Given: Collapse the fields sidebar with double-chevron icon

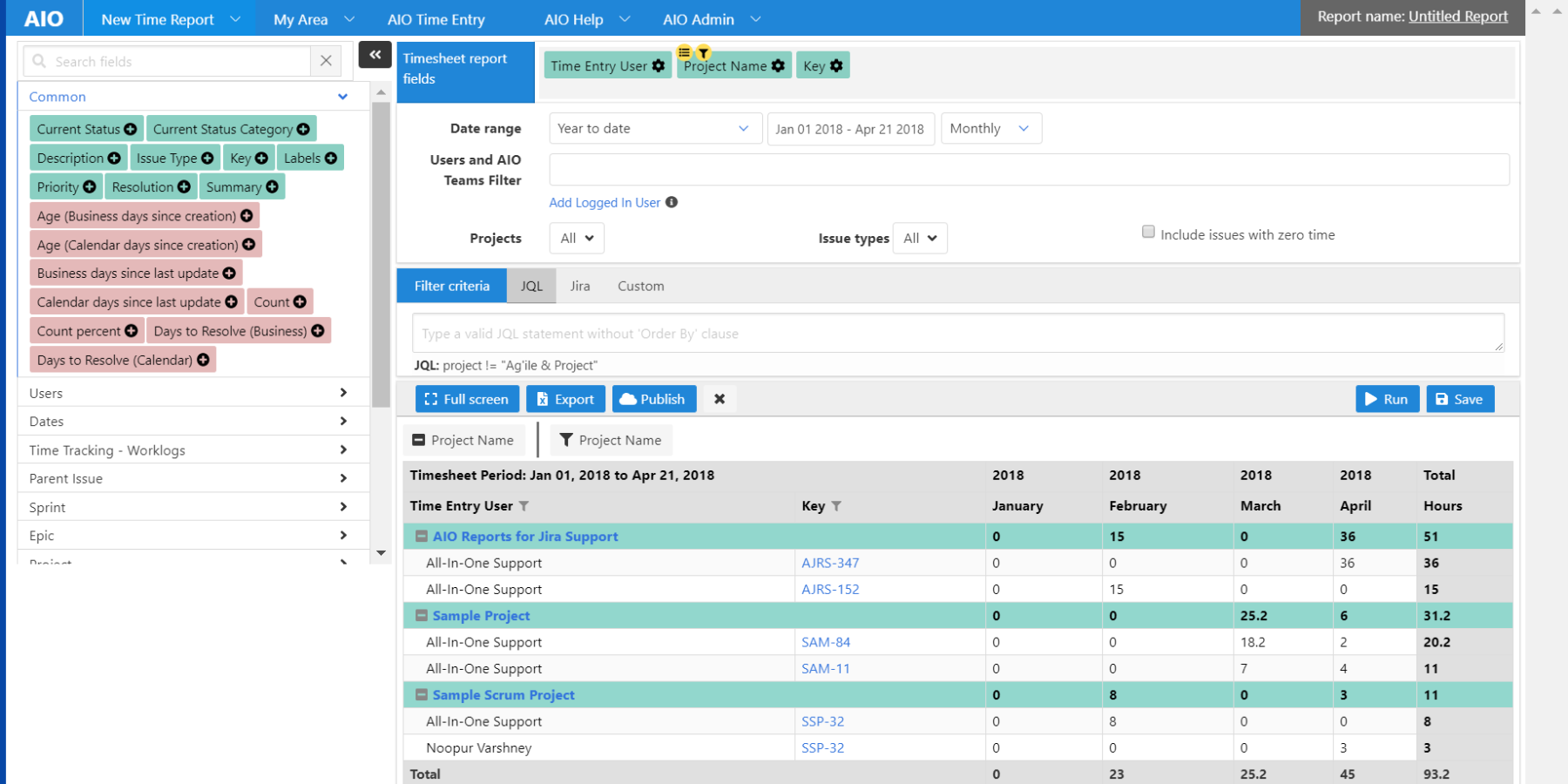Looking at the screenshot, I should tap(375, 54).
